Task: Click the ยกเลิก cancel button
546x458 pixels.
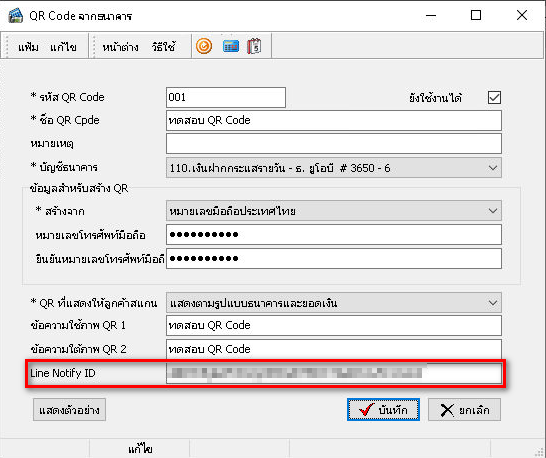Action: click(x=464, y=410)
